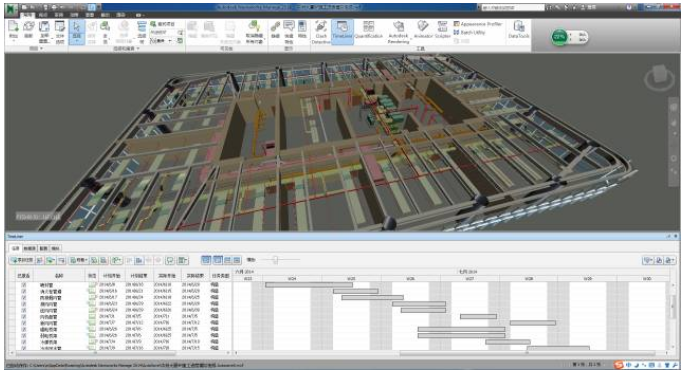
Task: Uncheck the first task row's active checkbox
Action: pyautogui.click(x=24, y=285)
